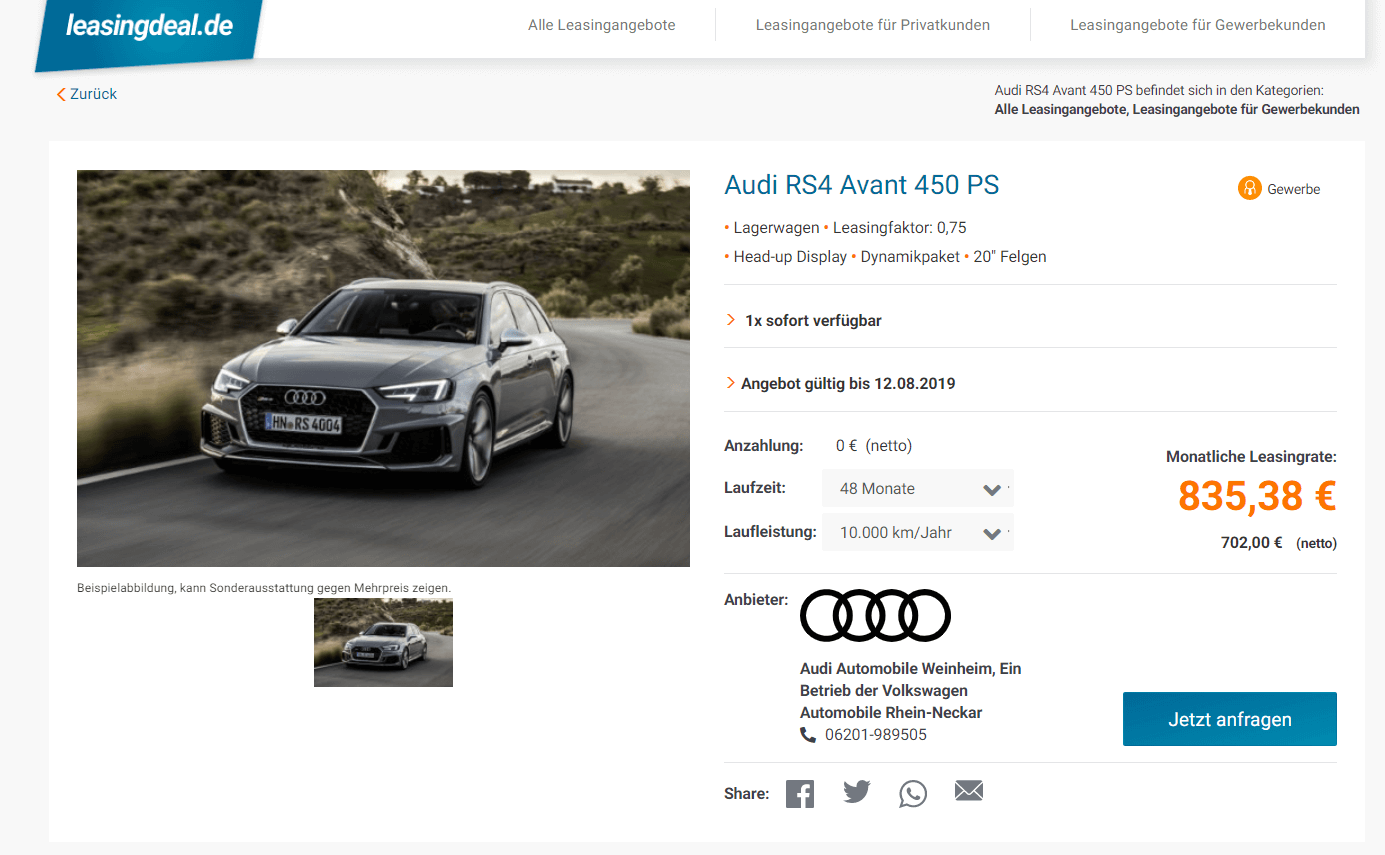Click the dealer phone number 06201-989505
Viewport: 1385px width, 855px height.
(876, 735)
